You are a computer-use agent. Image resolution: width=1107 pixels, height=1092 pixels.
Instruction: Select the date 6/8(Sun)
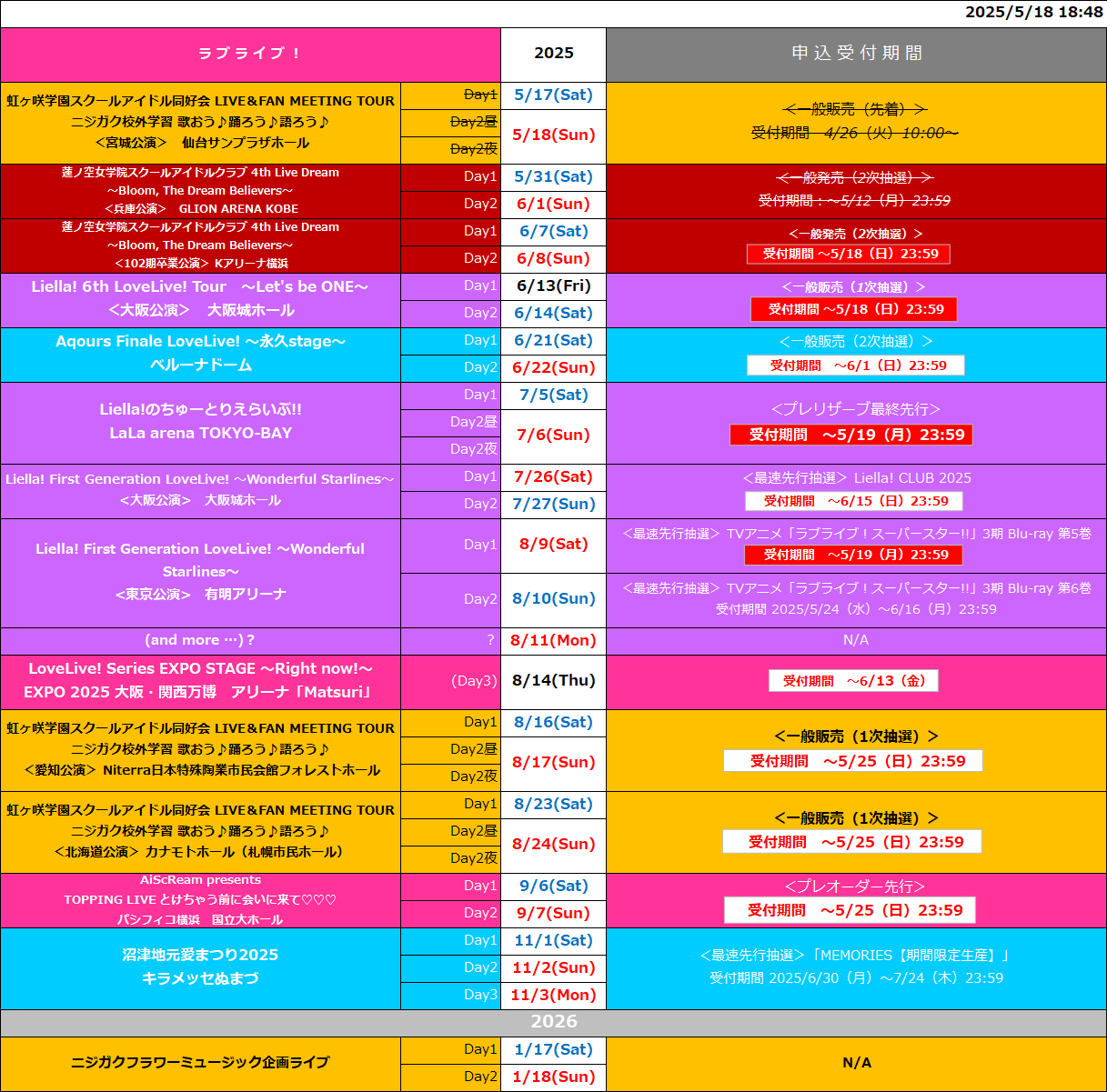point(553,259)
